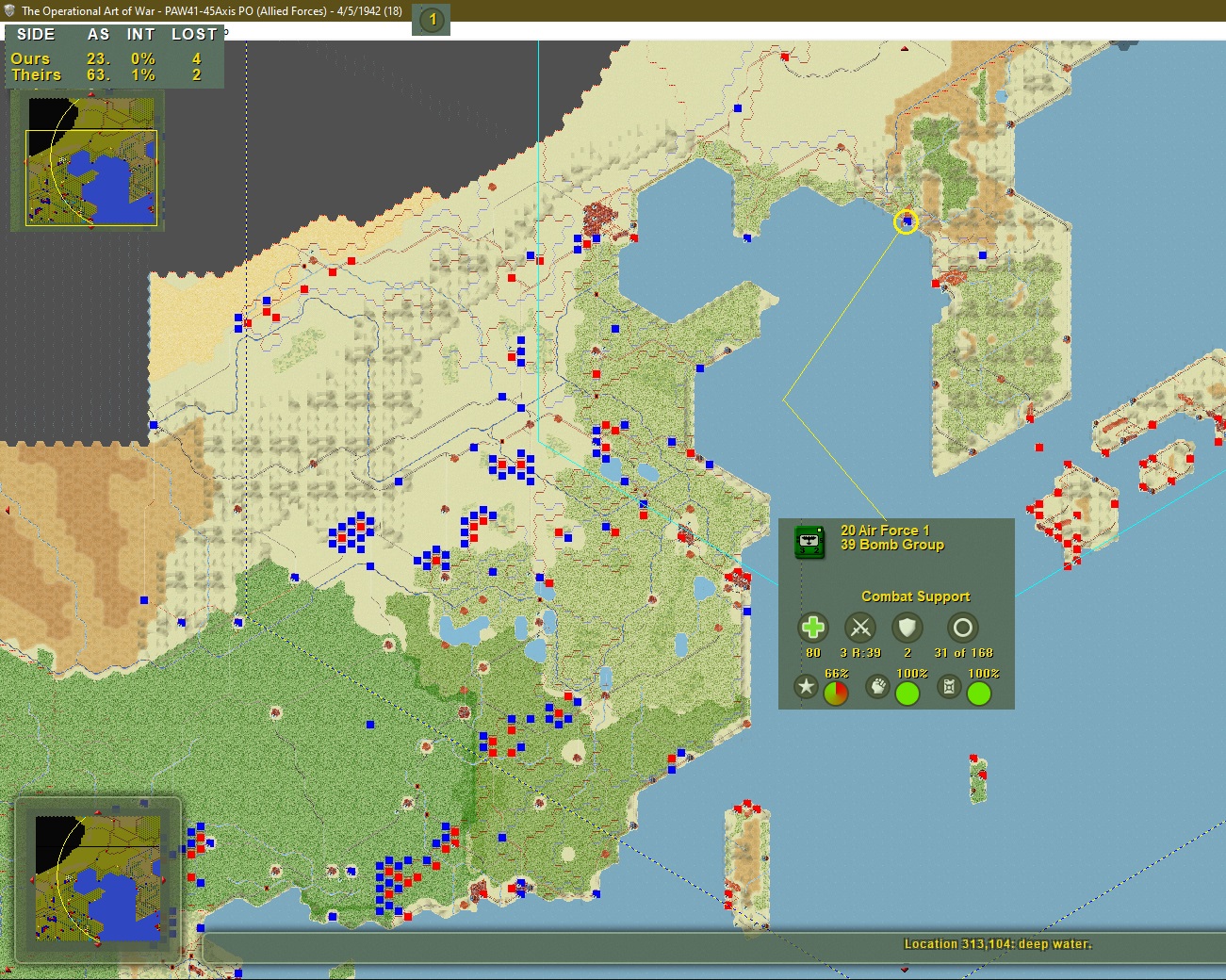Click the "100%" label above the jerrycan's green circle
This screenshot has width=1226, height=980.
(x=984, y=674)
